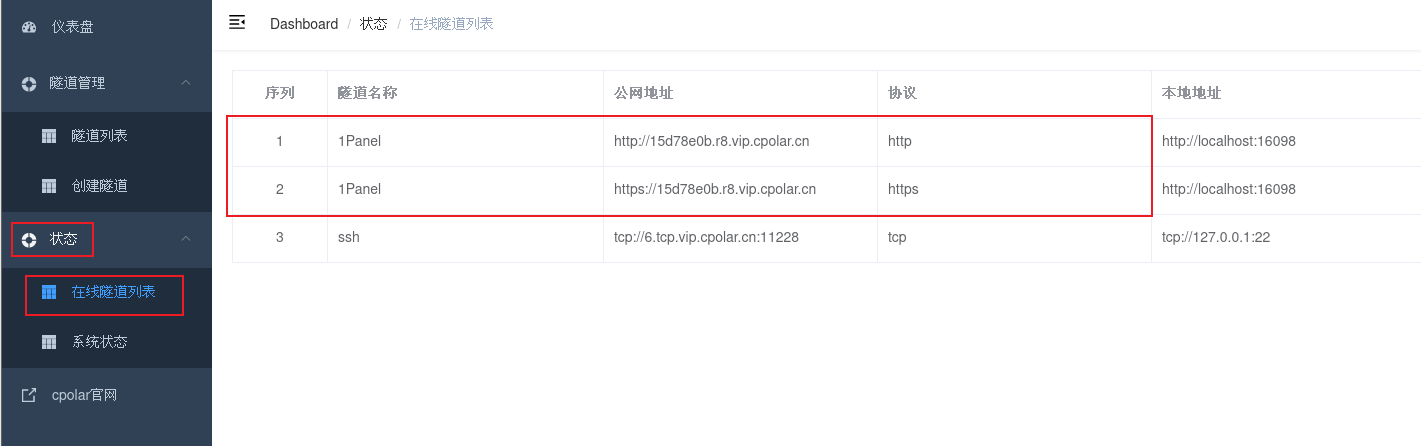Click the table icon beside 创建隧道

click(49, 186)
